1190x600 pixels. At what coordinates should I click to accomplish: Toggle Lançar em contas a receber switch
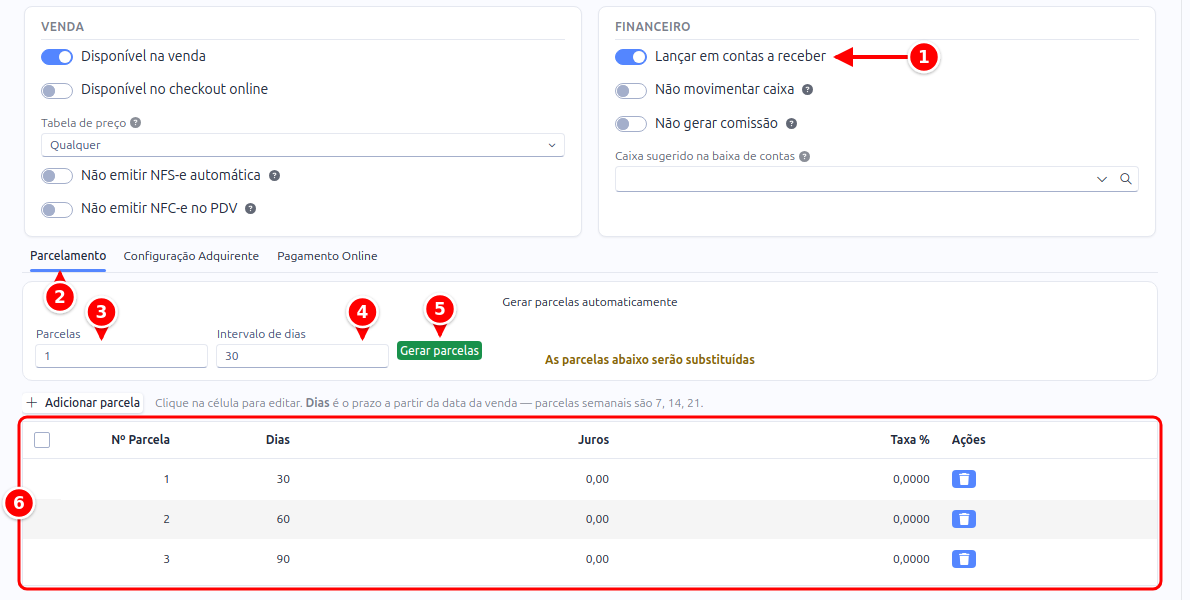[x=631, y=57]
